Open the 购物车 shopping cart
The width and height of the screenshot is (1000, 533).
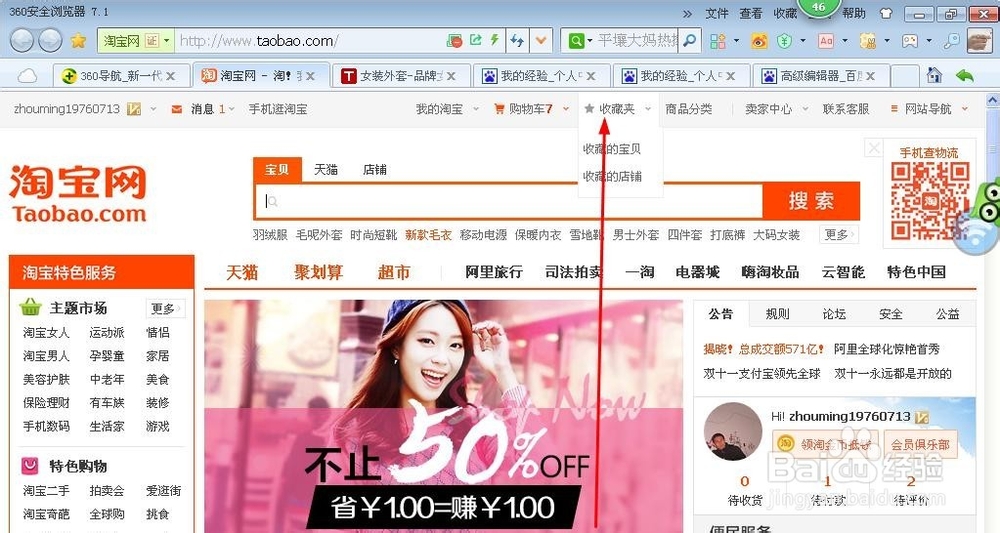(x=531, y=109)
